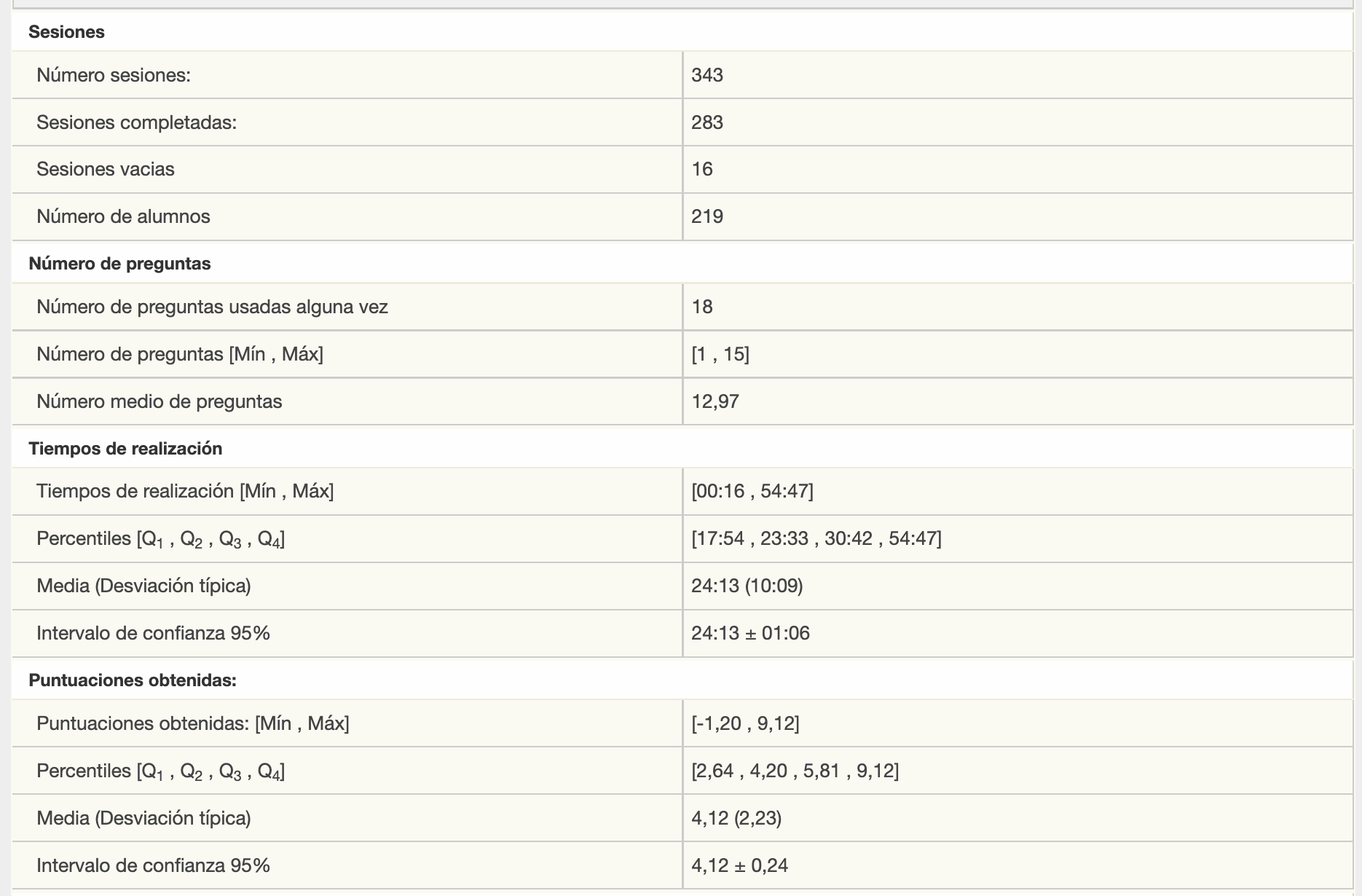Image resolution: width=1362 pixels, height=896 pixels.
Task: Click the Sesiones section header
Action: [x=66, y=32]
